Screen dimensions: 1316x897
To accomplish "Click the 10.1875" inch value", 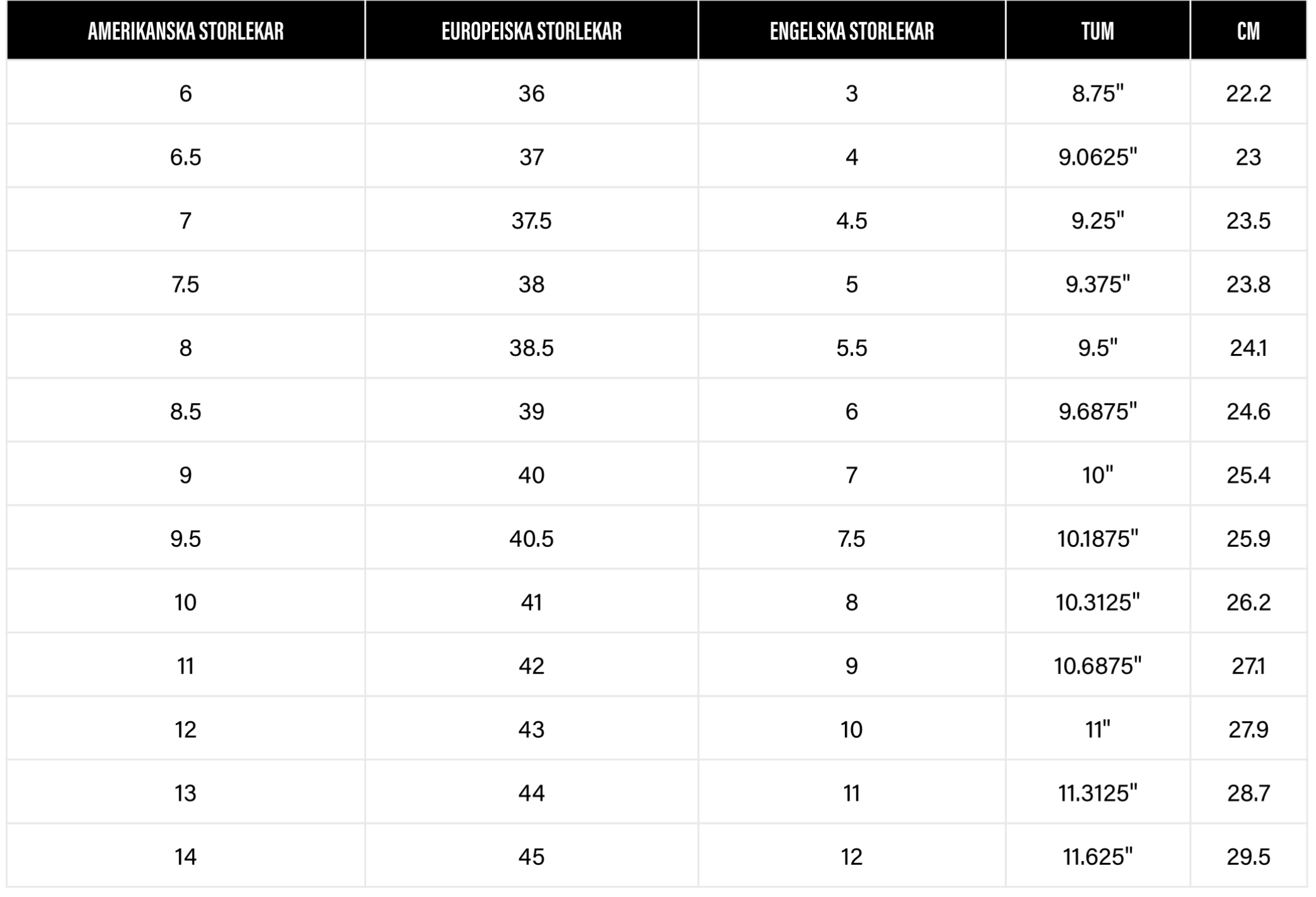I will tap(1097, 539).
